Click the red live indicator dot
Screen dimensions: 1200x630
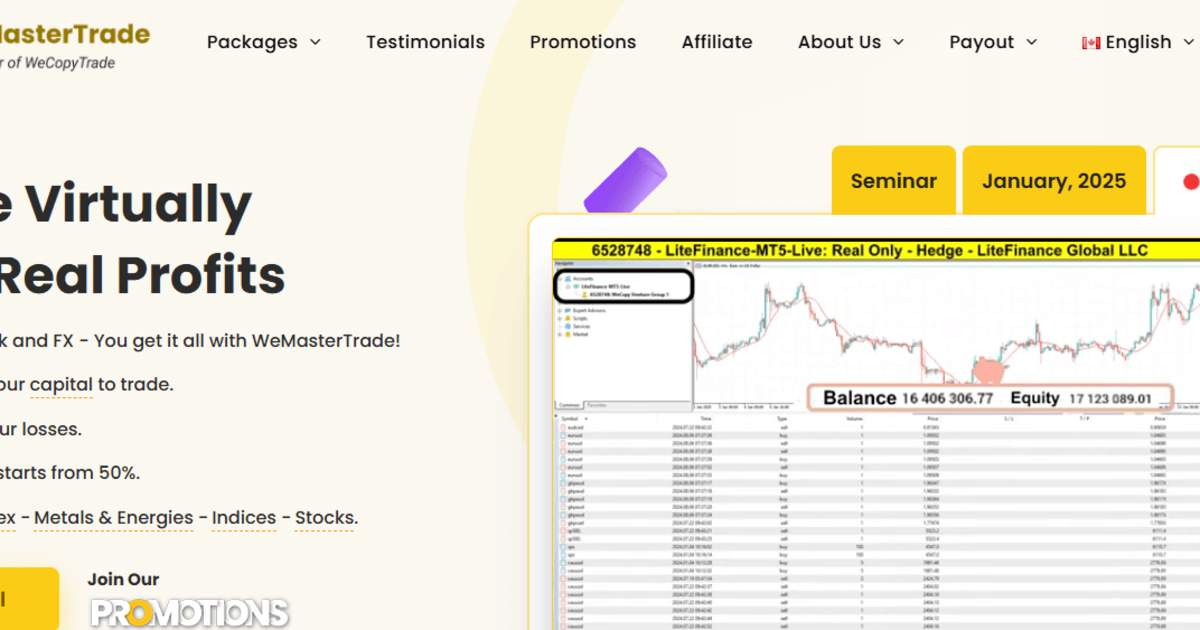coord(1190,182)
